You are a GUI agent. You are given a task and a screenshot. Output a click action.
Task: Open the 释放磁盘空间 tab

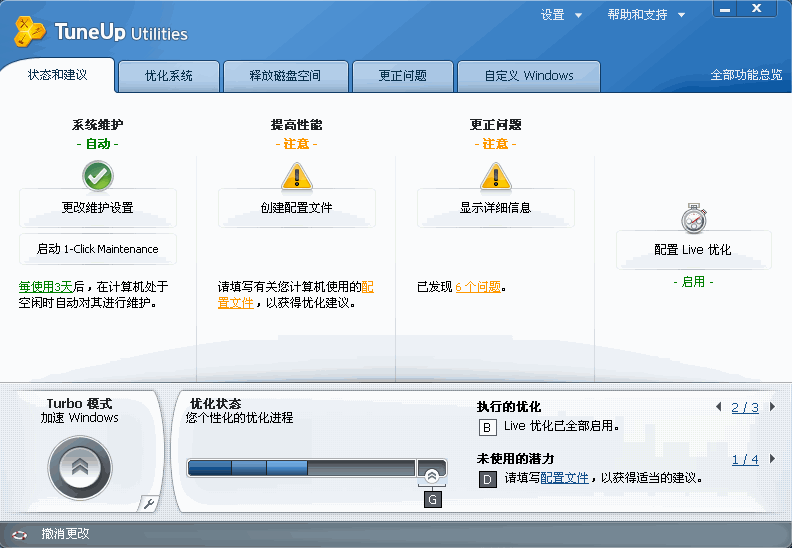pos(285,76)
